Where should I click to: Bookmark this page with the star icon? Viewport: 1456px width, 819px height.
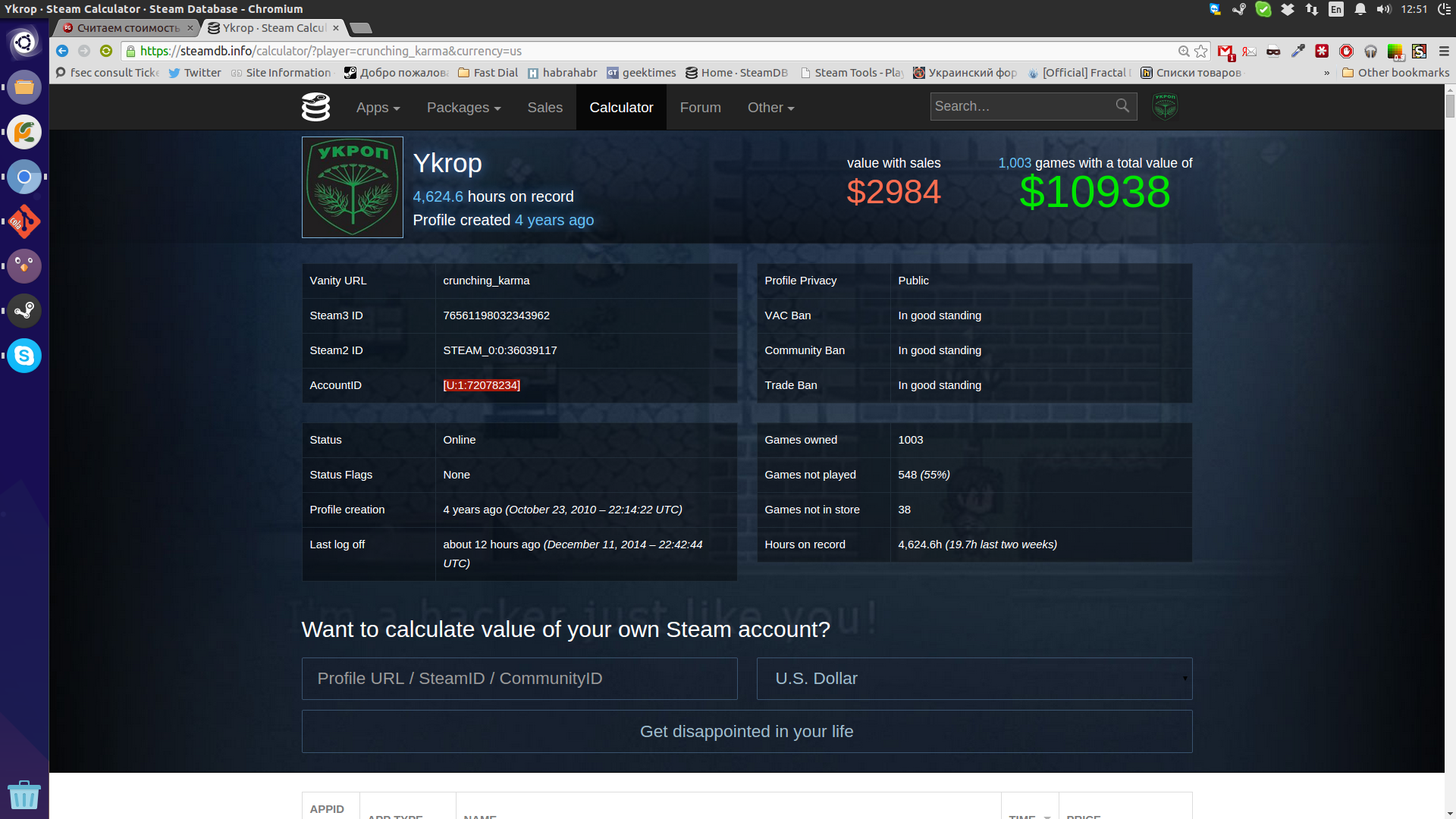coord(1201,52)
